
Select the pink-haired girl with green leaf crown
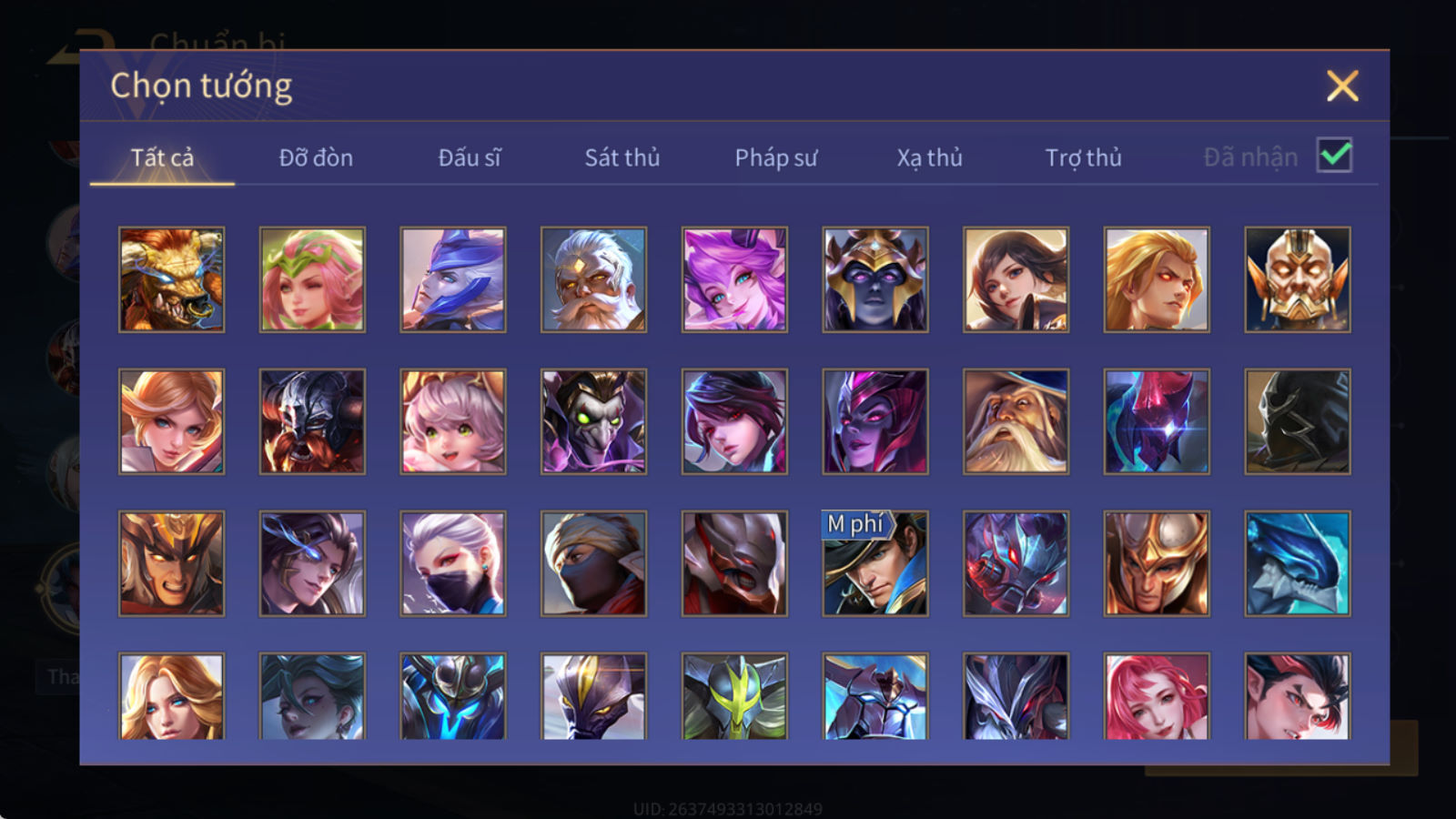tap(312, 279)
